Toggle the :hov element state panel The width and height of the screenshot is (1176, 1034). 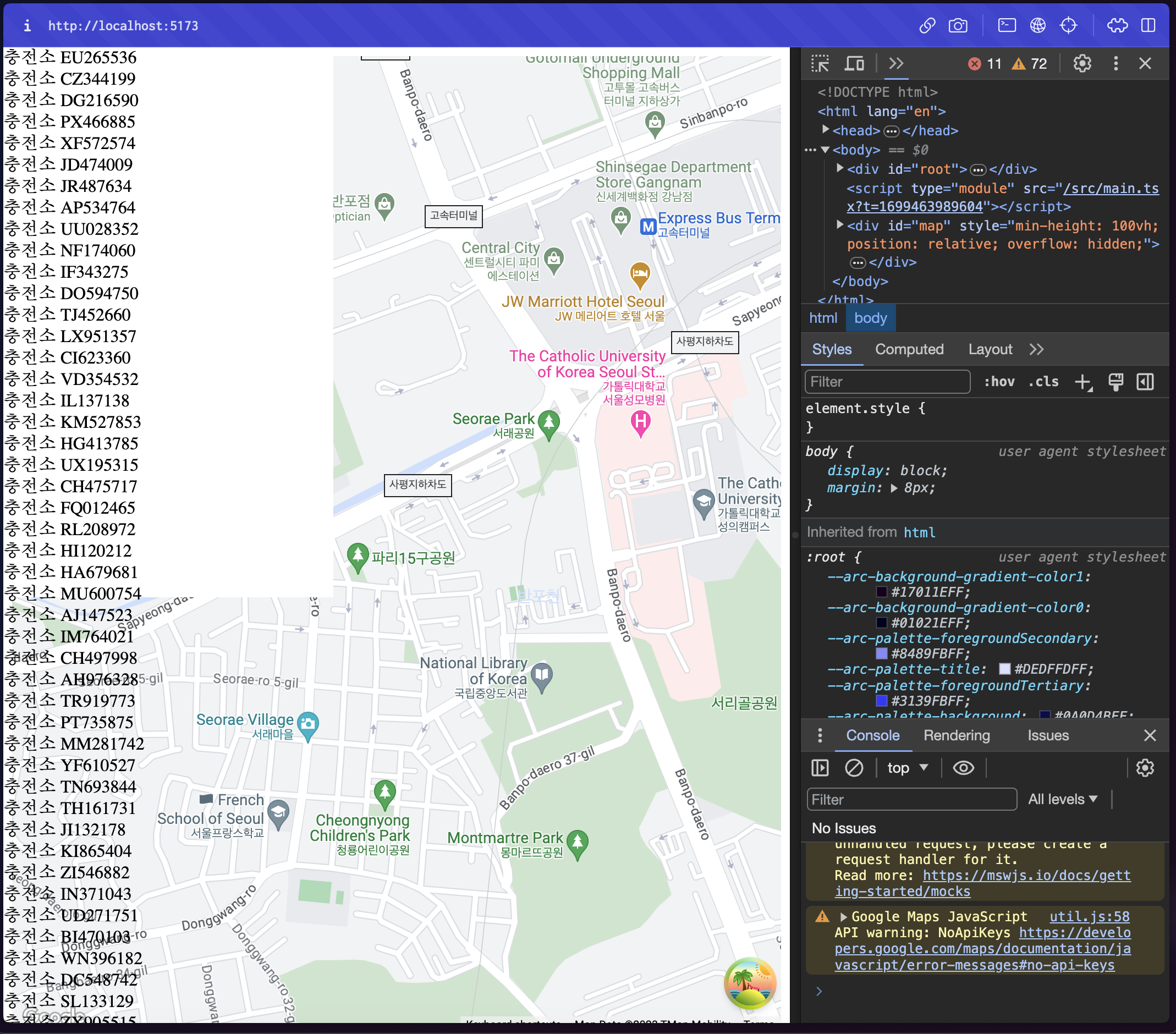(999, 382)
